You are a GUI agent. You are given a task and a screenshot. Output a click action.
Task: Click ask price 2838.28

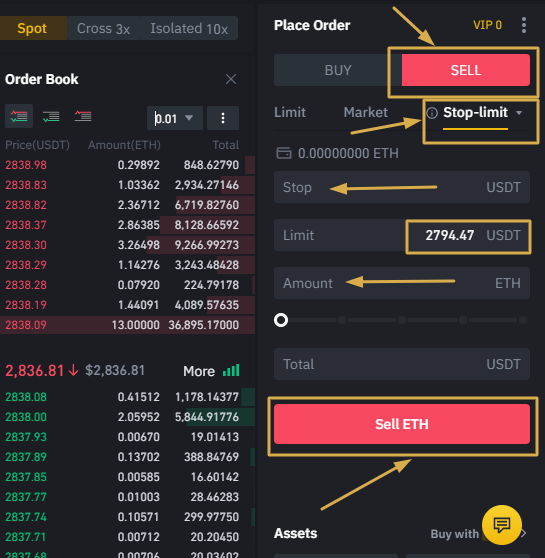point(26,284)
